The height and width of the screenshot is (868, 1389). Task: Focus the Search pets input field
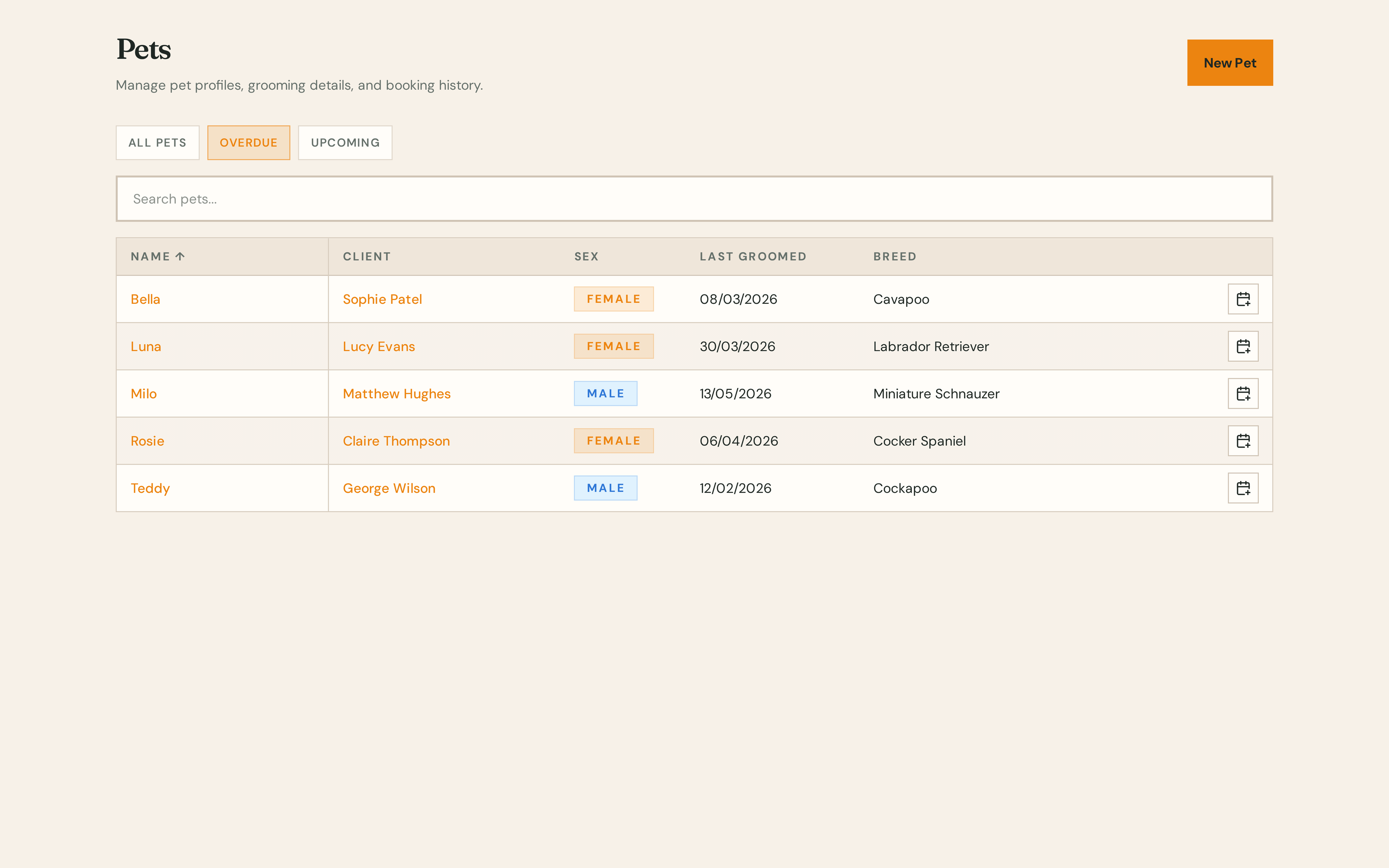[694, 199]
